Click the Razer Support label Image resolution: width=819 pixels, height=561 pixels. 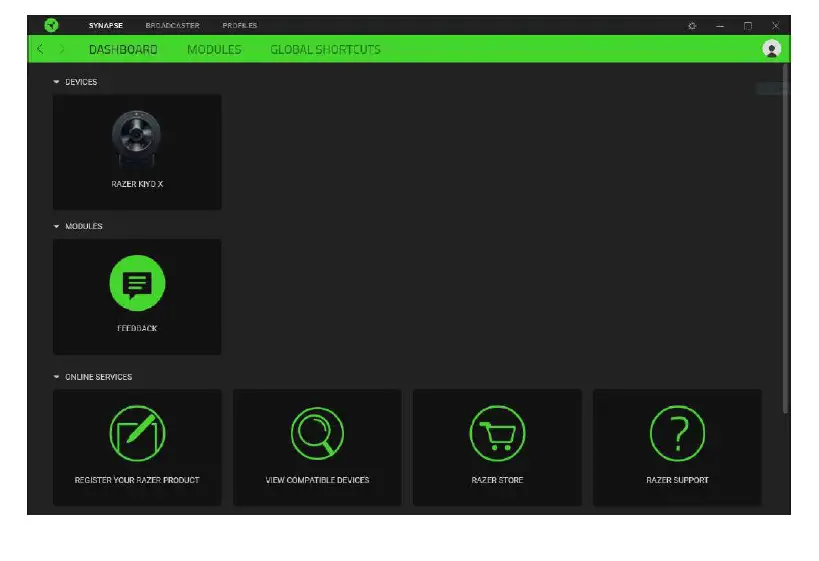pyautogui.click(x=677, y=480)
